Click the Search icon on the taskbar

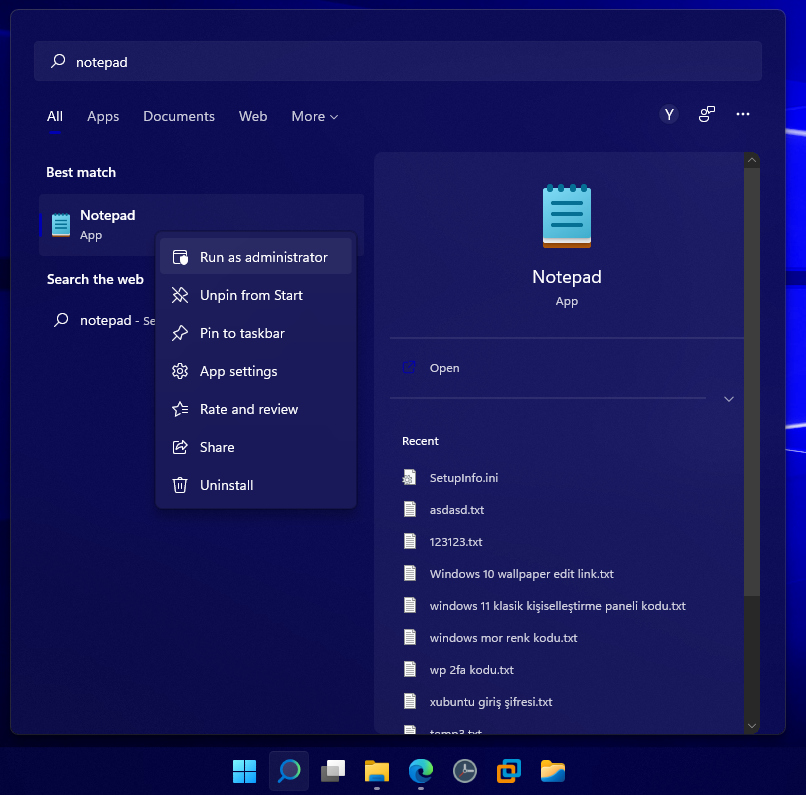coord(289,771)
